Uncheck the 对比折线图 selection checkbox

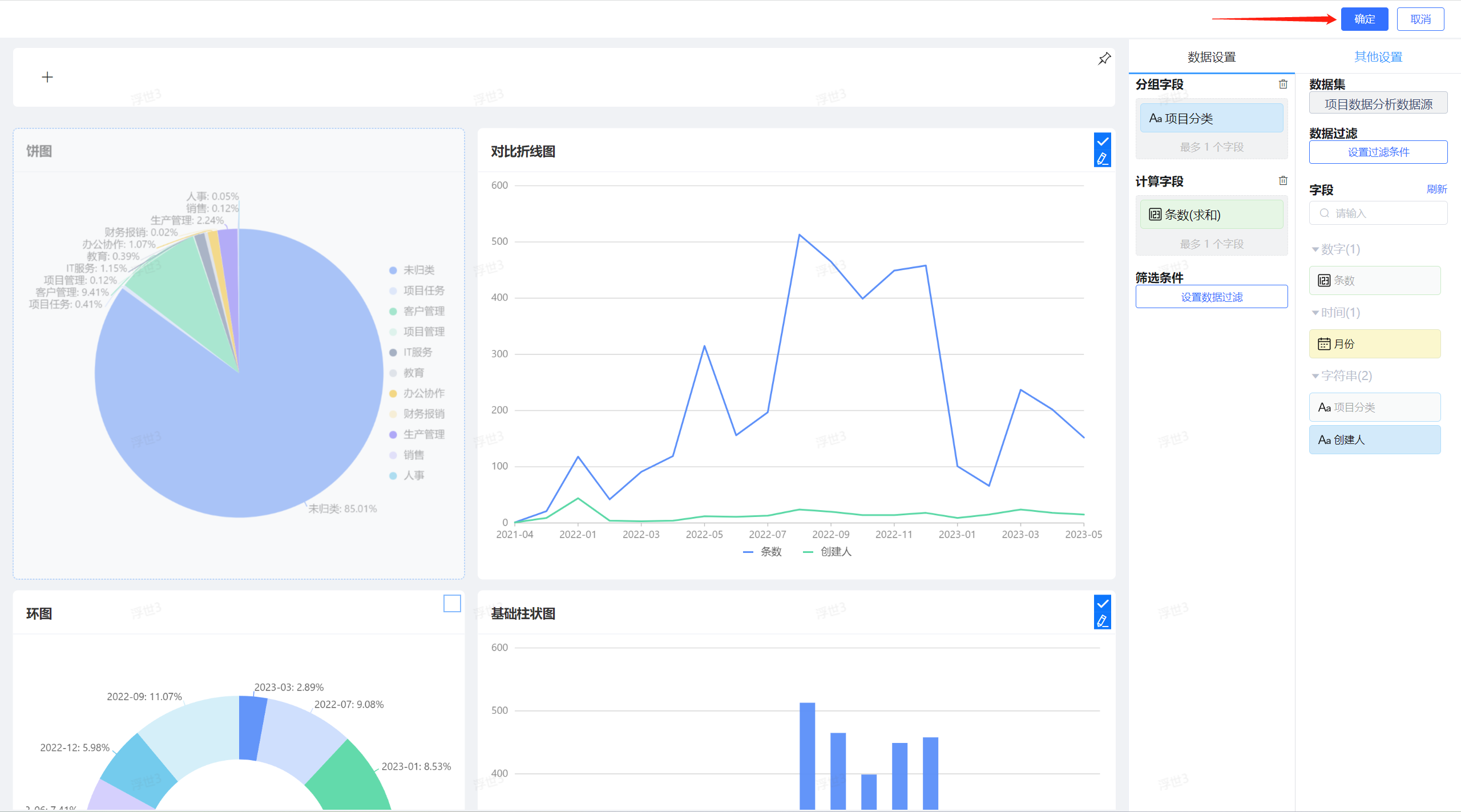1103,142
